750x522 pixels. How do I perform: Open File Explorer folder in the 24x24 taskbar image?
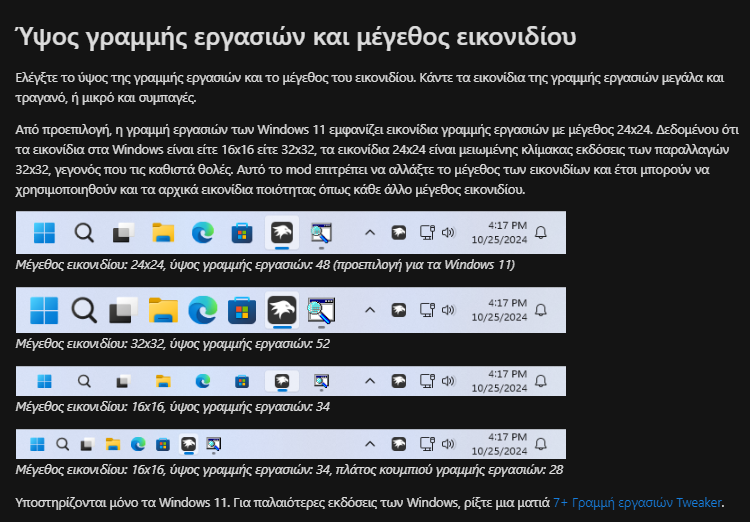[x=163, y=233]
